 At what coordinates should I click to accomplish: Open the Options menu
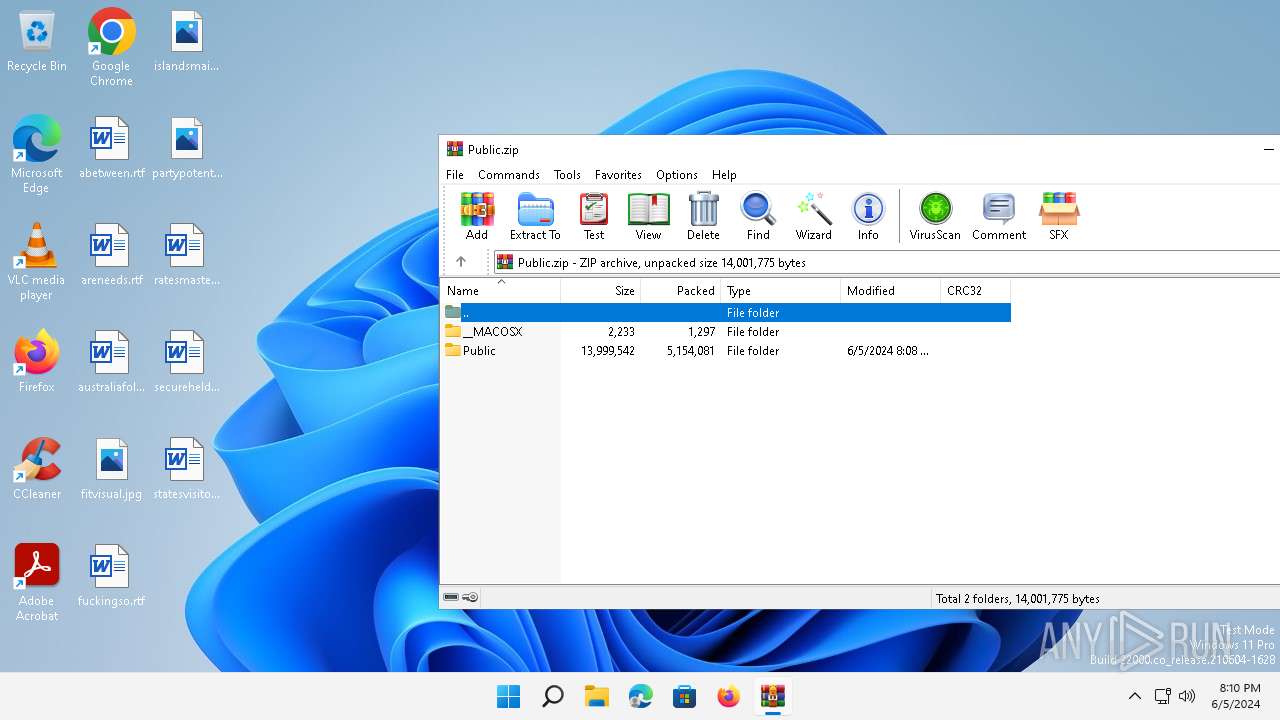tap(677, 174)
